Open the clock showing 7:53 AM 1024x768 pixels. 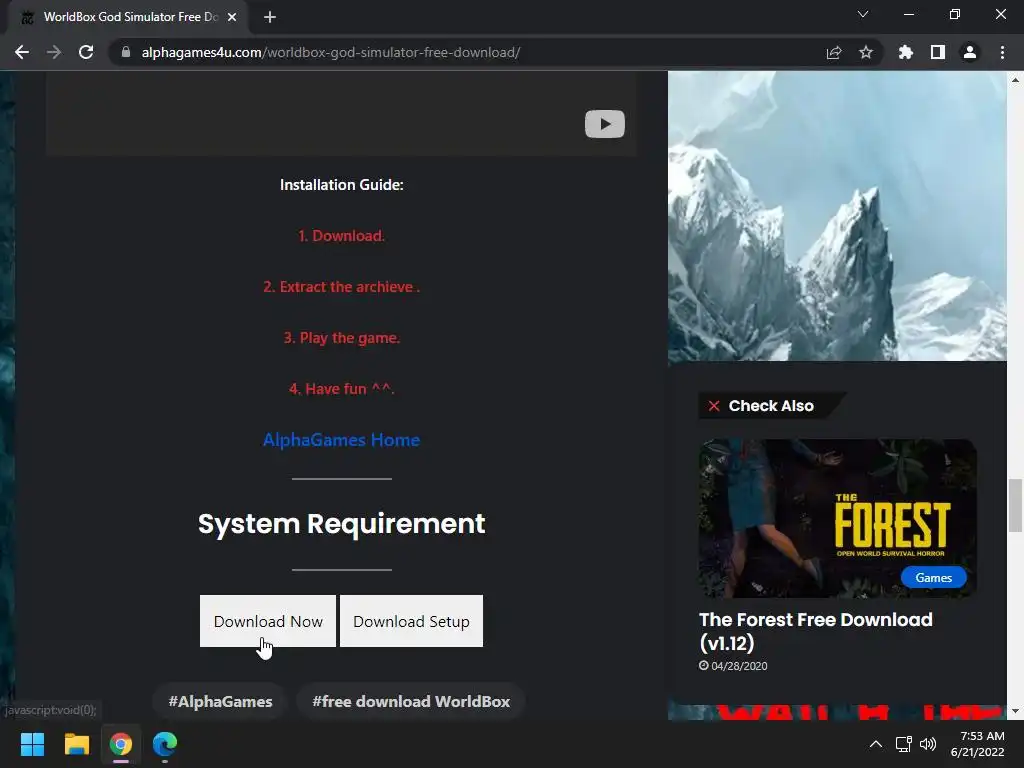[x=977, y=744]
